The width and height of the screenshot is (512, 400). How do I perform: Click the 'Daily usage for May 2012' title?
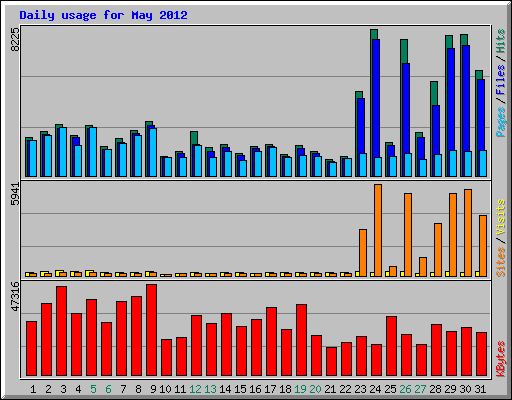point(103,15)
